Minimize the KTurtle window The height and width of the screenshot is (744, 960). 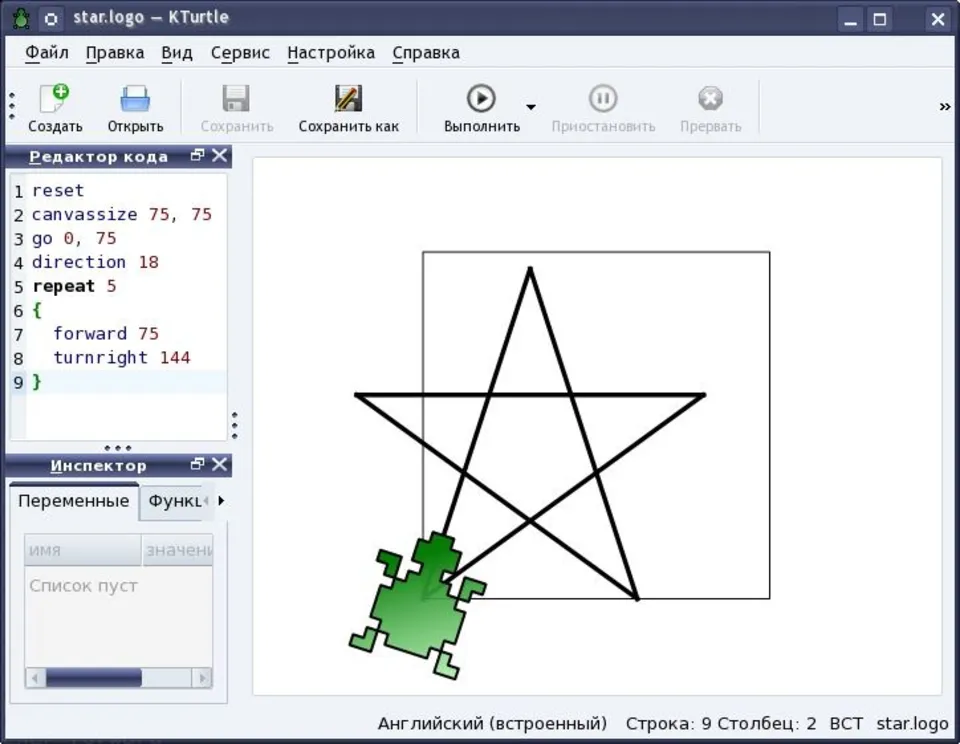(850, 19)
